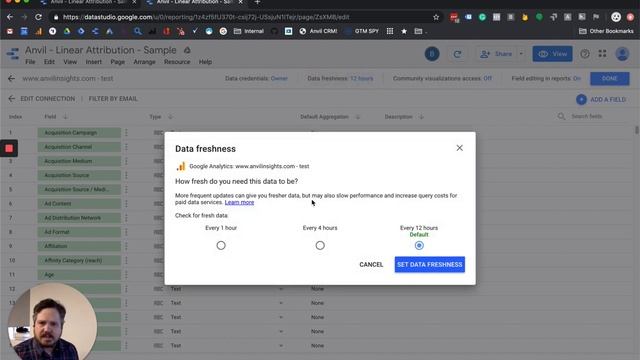Open the account profile avatar

click(622, 54)
